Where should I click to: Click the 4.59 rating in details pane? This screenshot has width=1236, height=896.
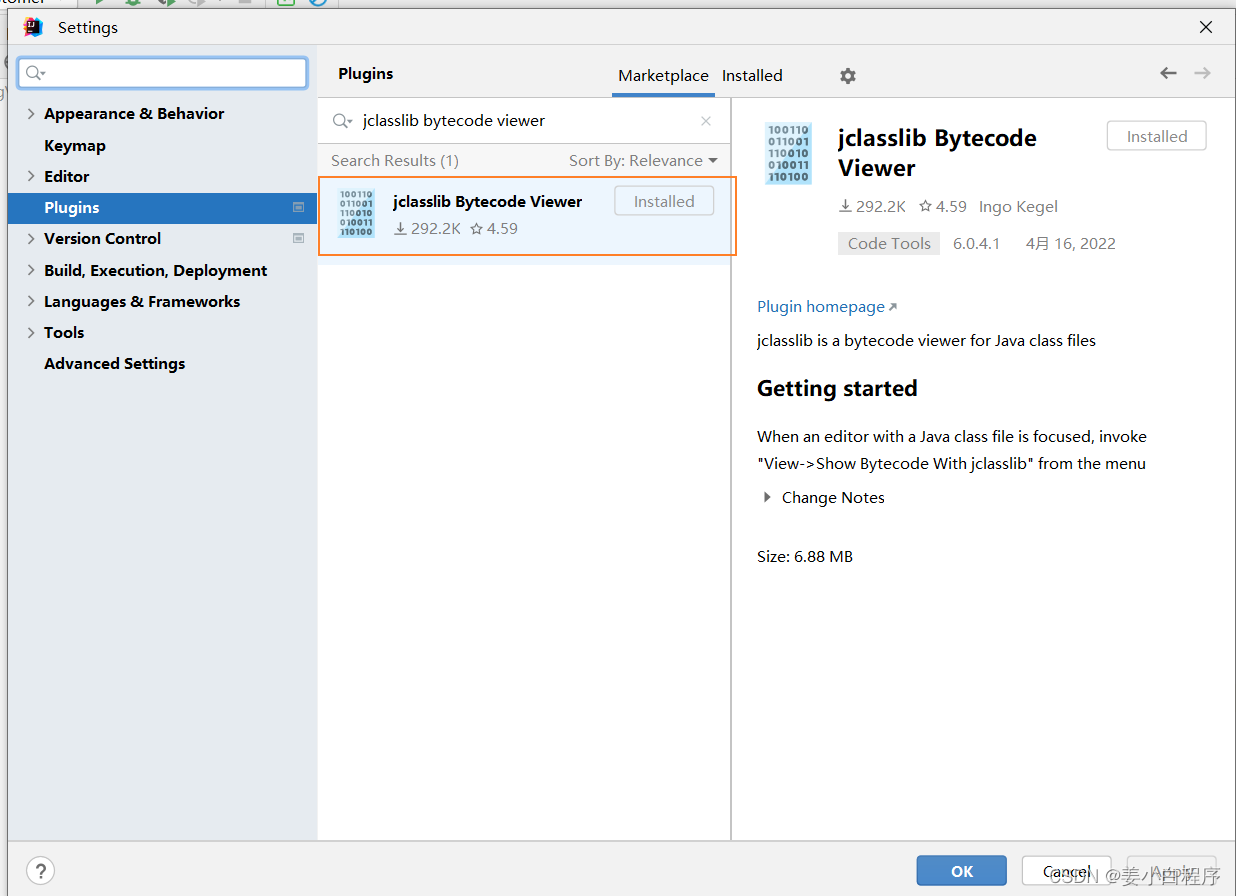click(942, 207)
